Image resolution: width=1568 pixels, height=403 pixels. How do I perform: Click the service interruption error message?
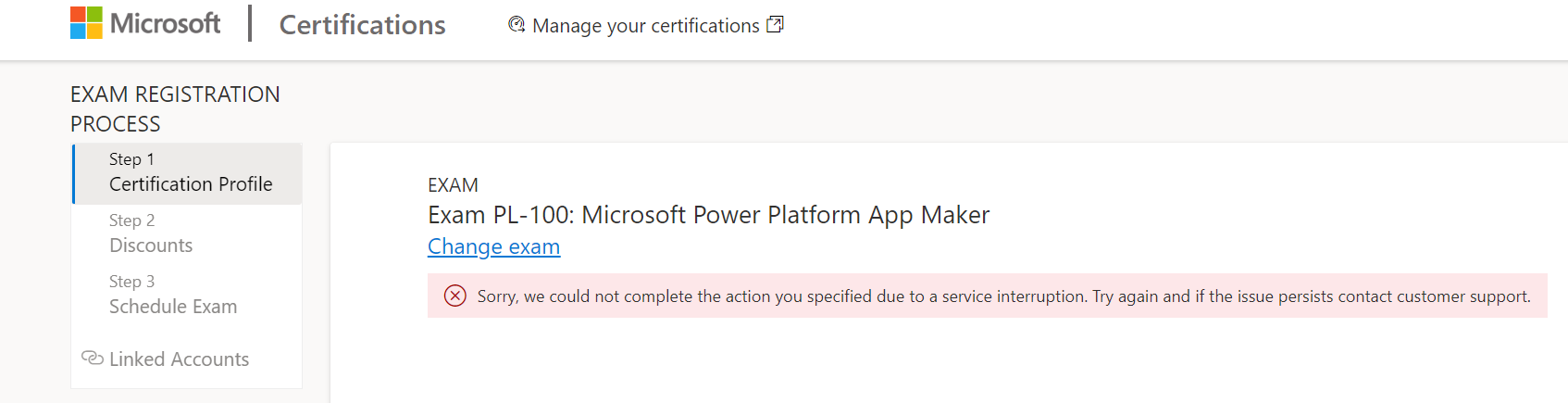[x=1003, y=296]
